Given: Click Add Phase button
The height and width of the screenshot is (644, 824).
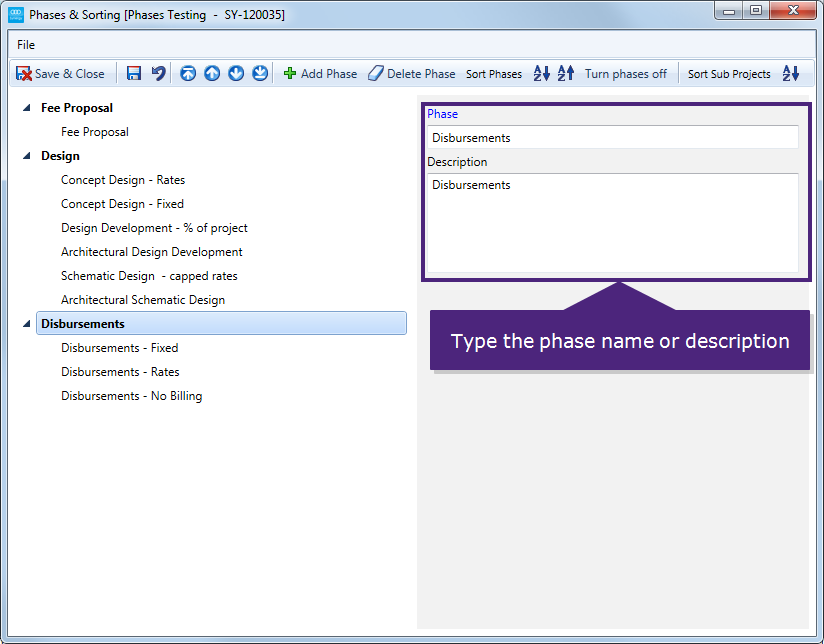Looking at the screenshot, I should pyautogui.click(x=320, y=74).
